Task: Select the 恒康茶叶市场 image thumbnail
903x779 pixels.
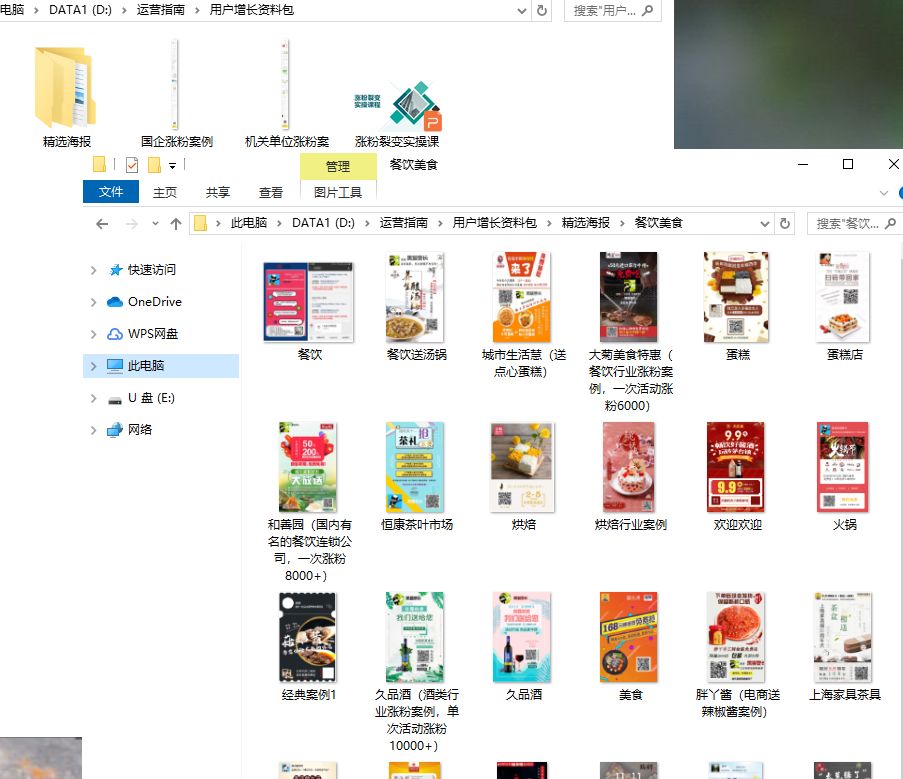Action: coord(415,467)
